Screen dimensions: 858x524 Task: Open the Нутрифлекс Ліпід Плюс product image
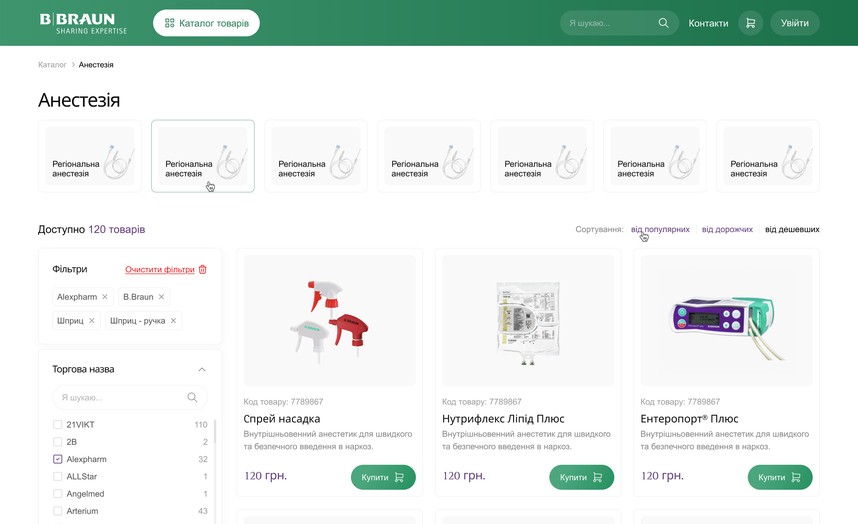pos(528,321)
